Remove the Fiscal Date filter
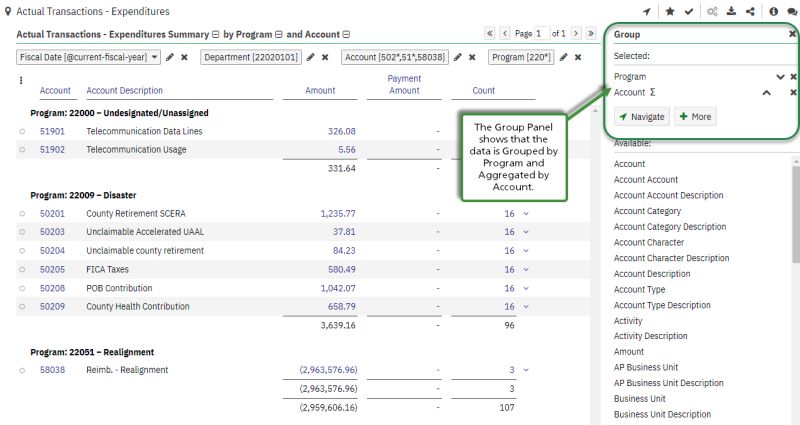Image resolution: width=800 pixels, height=425 pixels. click(184, 57)
